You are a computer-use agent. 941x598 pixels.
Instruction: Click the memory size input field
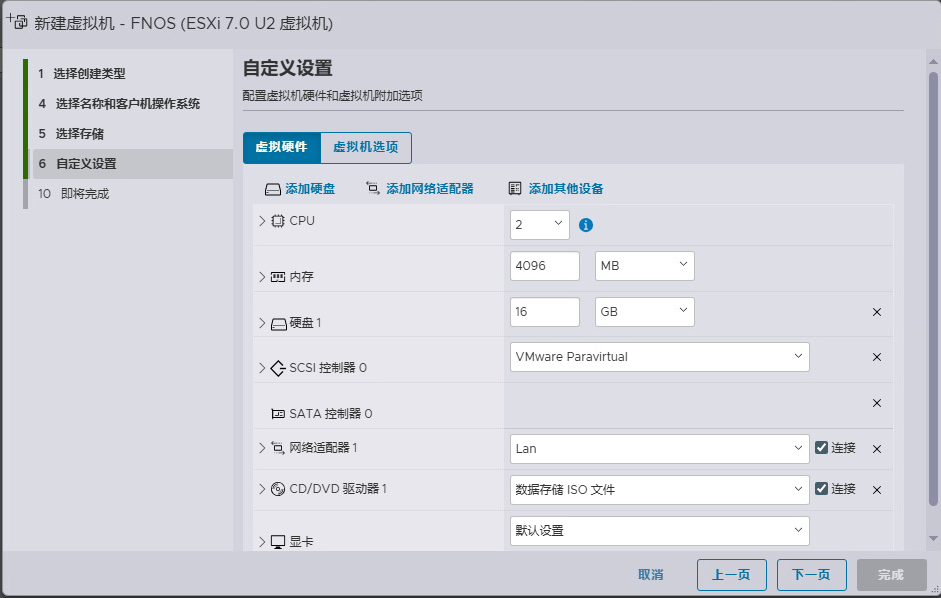(x=544, y=266)
